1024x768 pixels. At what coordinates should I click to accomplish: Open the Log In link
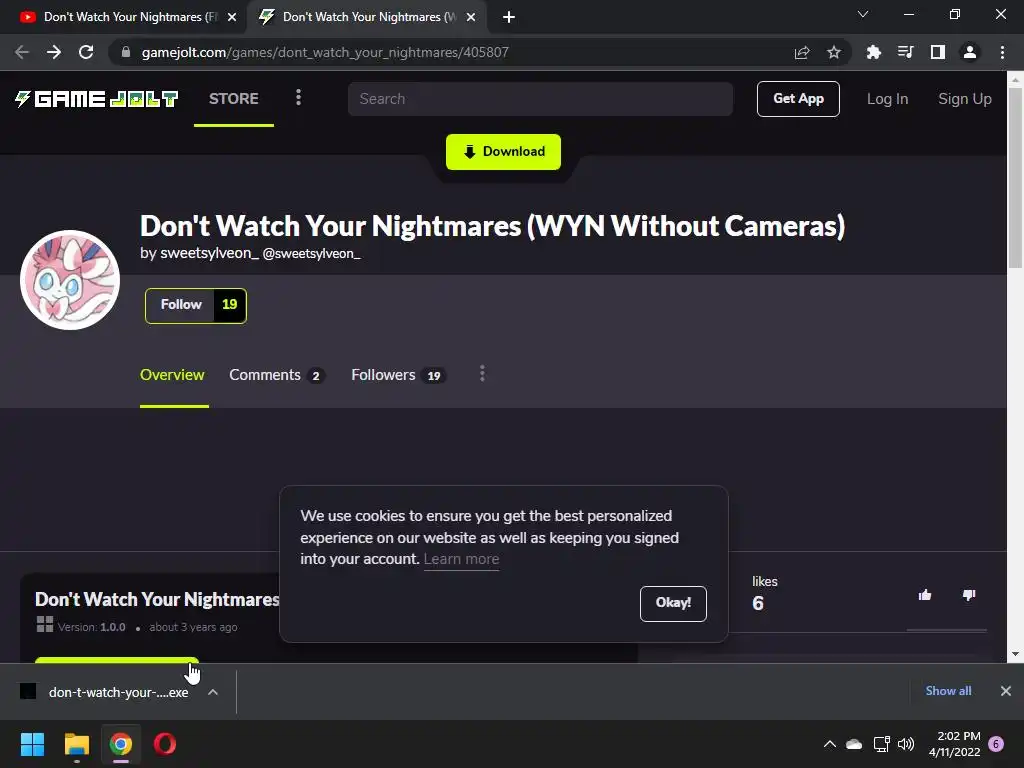(x=887, y=99)
